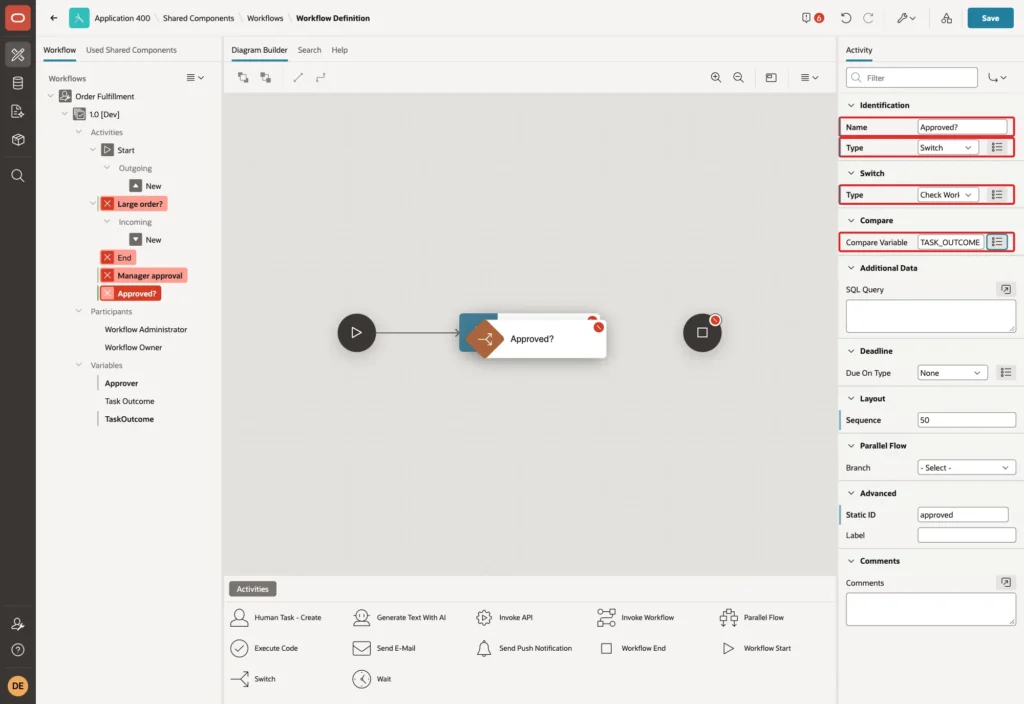Add an Execute Code activity
1024x704 pixels.
pos(264,648)
